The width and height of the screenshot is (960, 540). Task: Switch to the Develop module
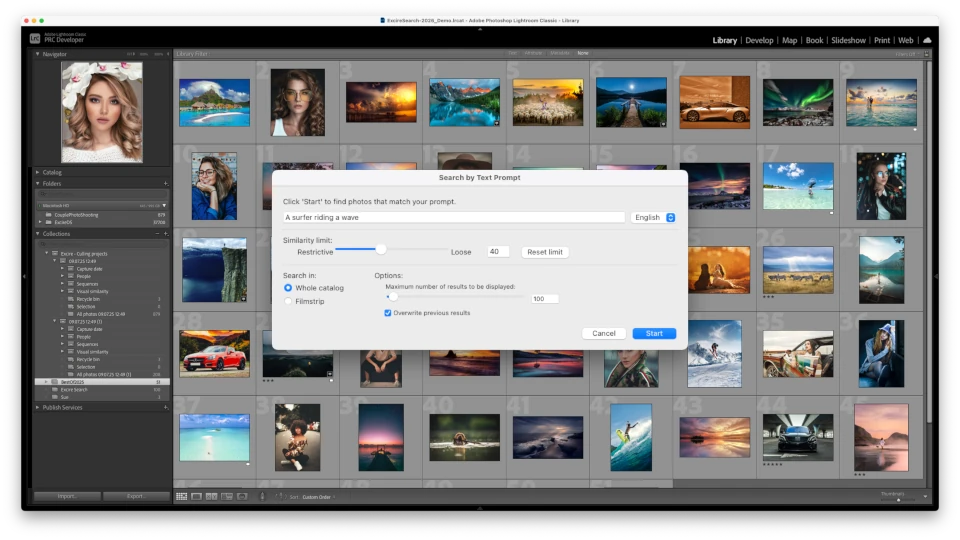[x=759, y=40]
